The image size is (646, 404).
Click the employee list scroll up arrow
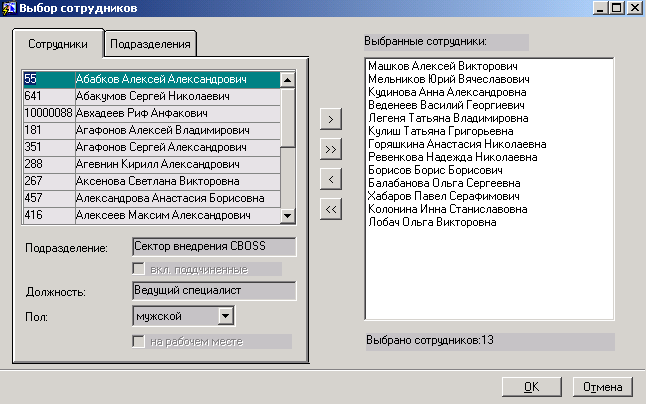click(x=287, y=79)
